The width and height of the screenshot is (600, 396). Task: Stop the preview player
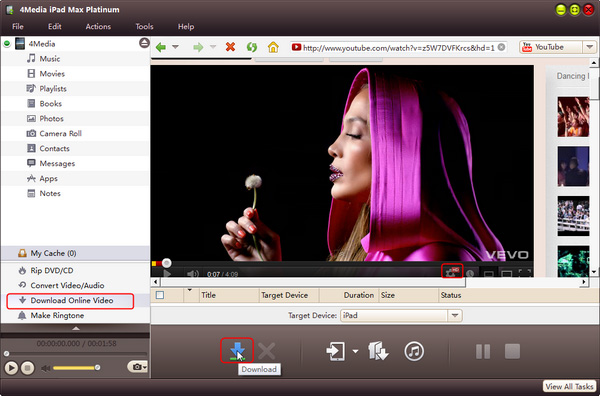27,368
